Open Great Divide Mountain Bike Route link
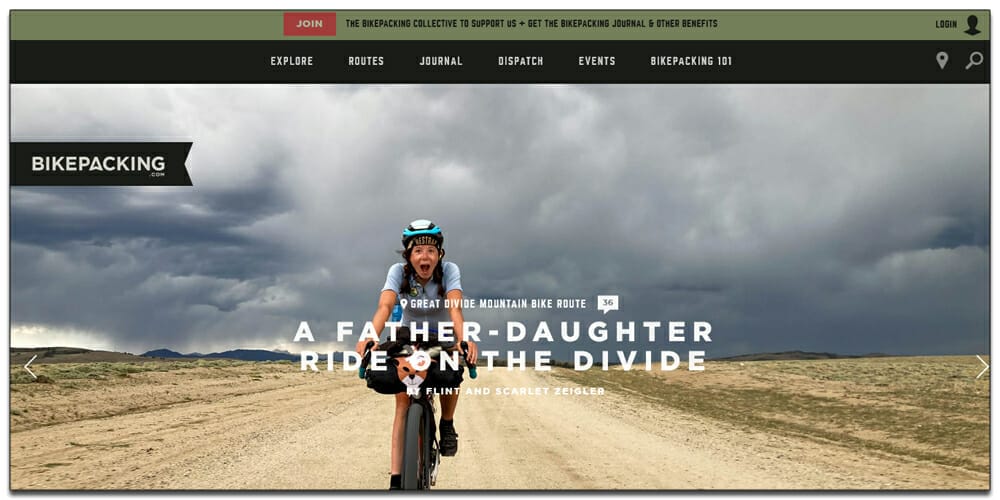The image size is (1000, 500). [498, 304]
